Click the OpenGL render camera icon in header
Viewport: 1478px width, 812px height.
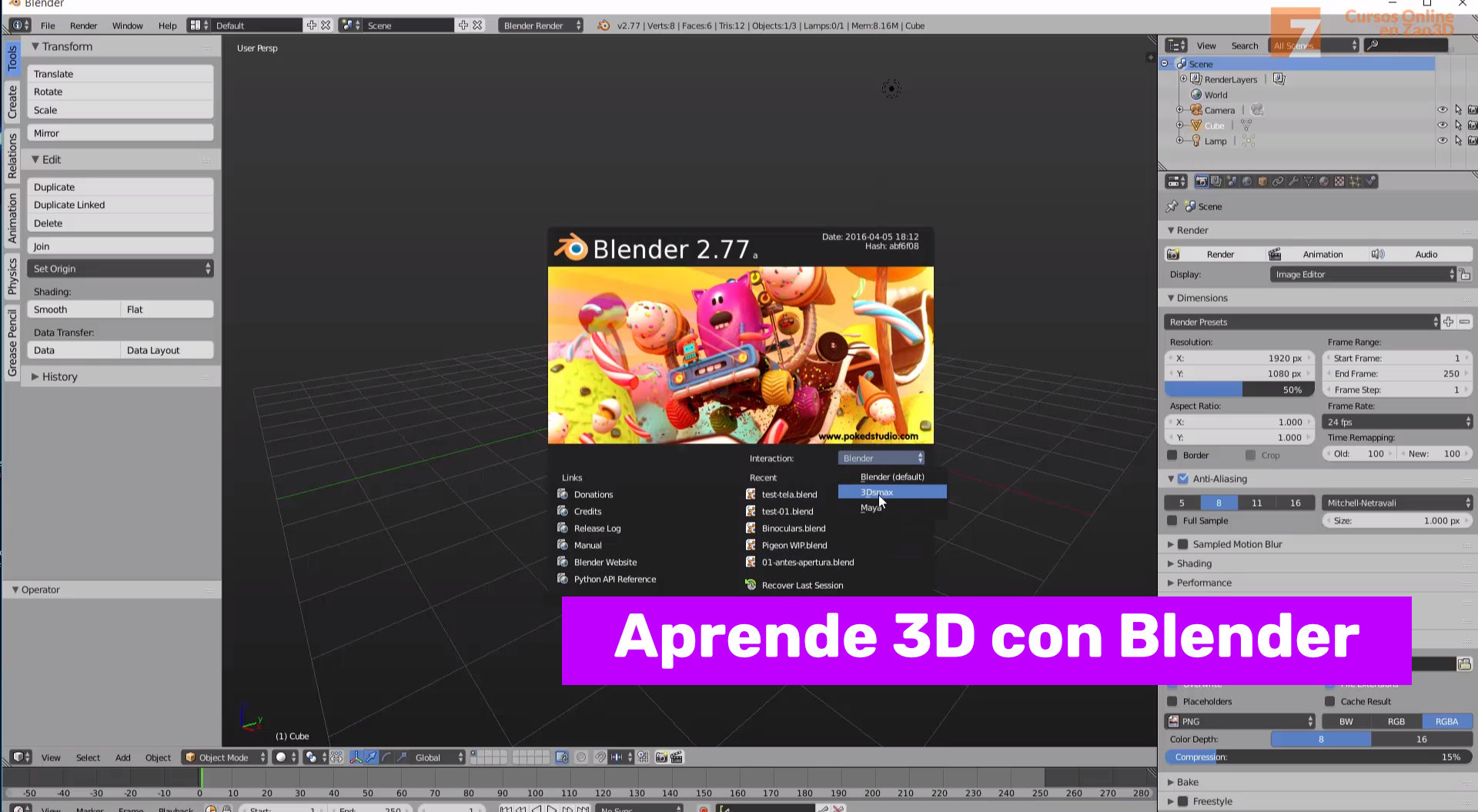[660, 757]
